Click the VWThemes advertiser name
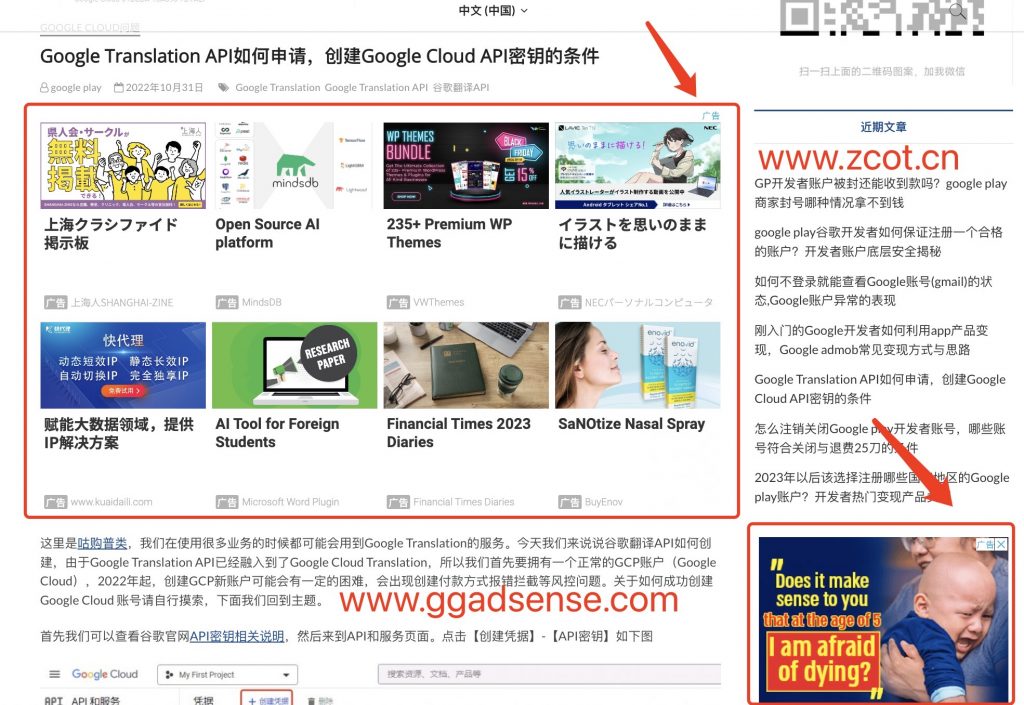This screenshot has height=705, width=1024. [x=439, y=302]
